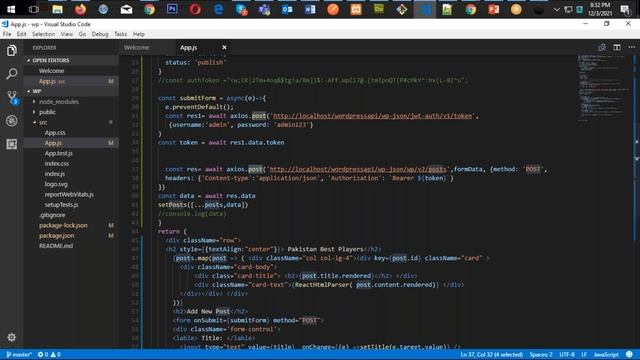This screenshot has height=360, width=640.
Task: Open Dreamweaver from the taskbar
Action: pyautogui.click(x=379, y=9)
